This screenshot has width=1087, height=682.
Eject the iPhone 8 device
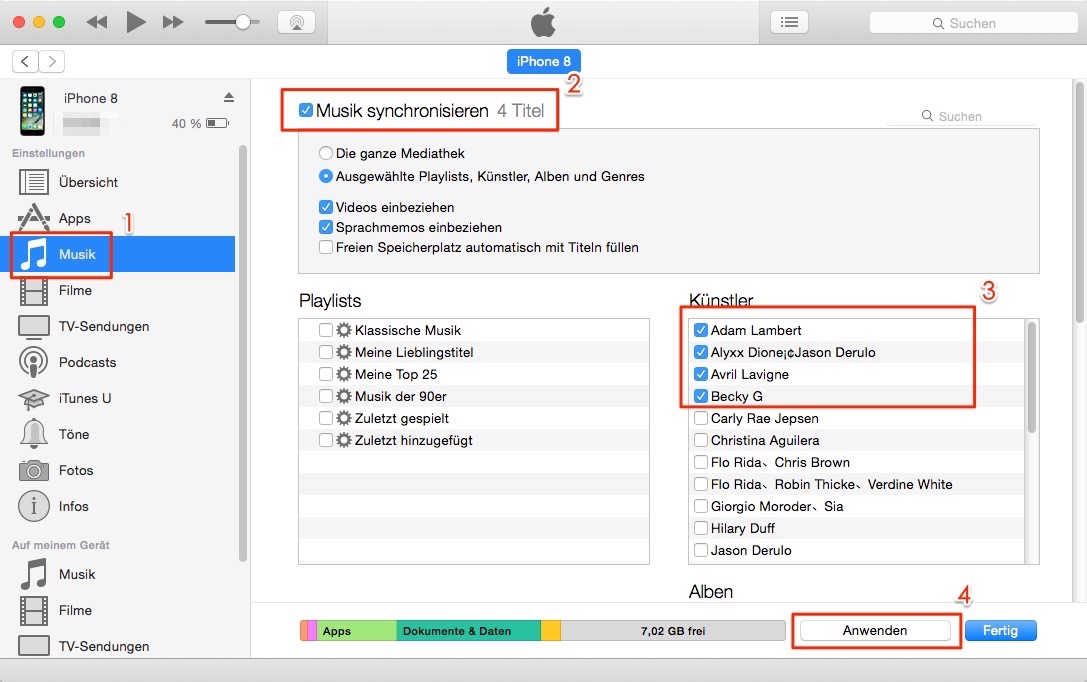point(229,97)
